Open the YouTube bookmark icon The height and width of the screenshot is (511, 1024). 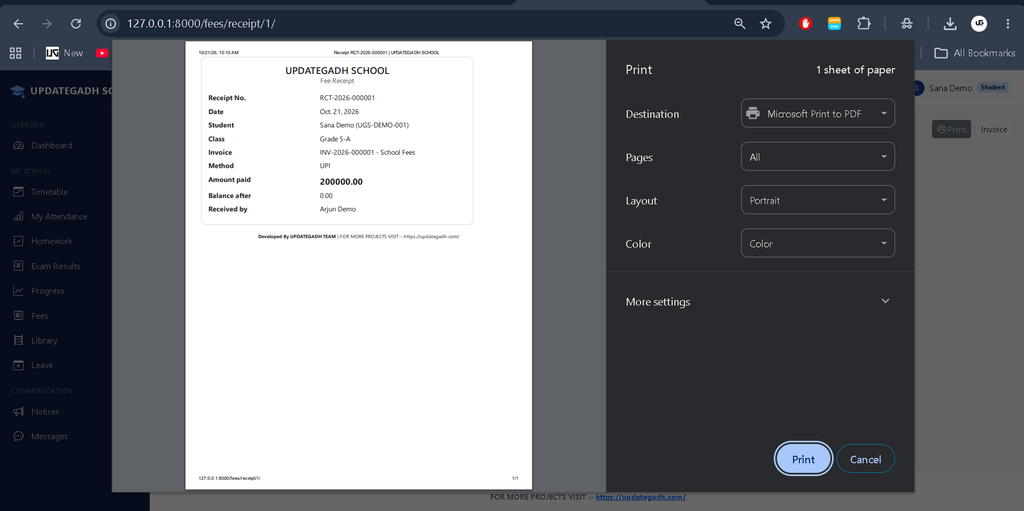tap(102, 53)
